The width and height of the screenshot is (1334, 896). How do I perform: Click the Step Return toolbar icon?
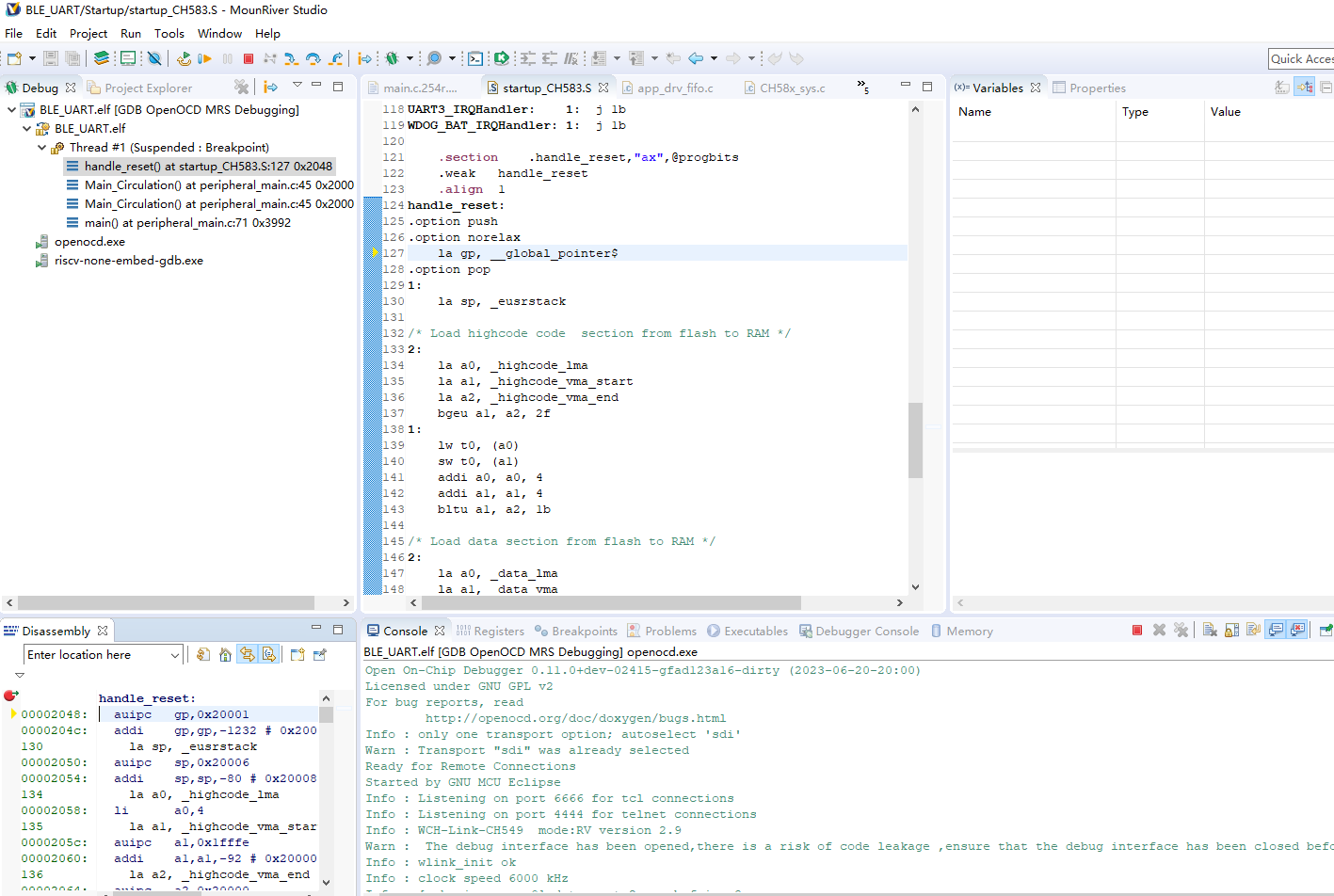[x=335, y=58]
